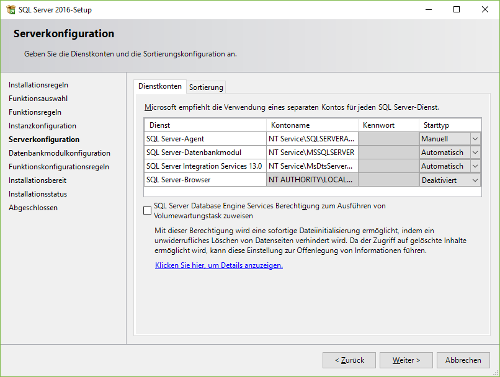Select account name NT Service\MSSQLSERVER
500x377 pixels.
(x=312, y=152)
